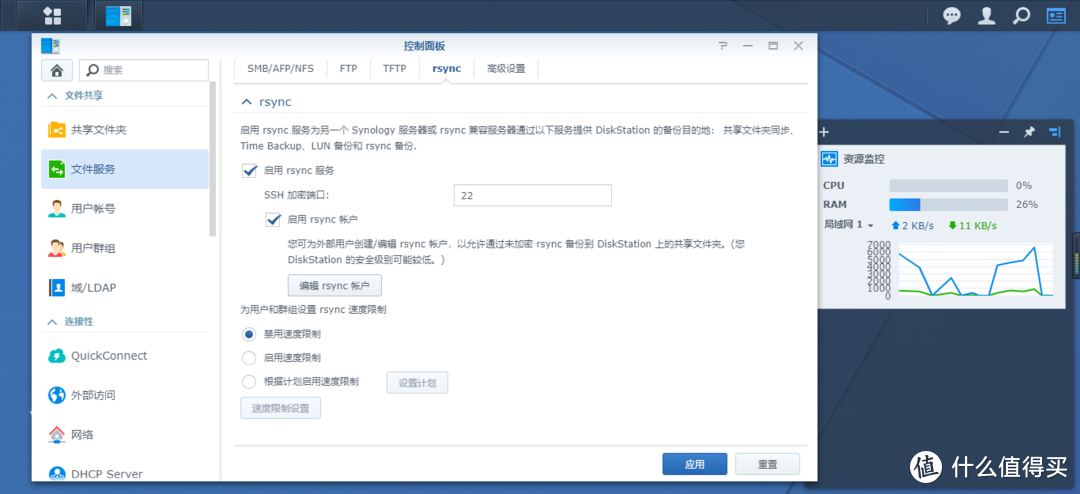Screen dimensions: 1080x494
Task: Click the QuickConnect cloud icon
Action: point(57,356)
